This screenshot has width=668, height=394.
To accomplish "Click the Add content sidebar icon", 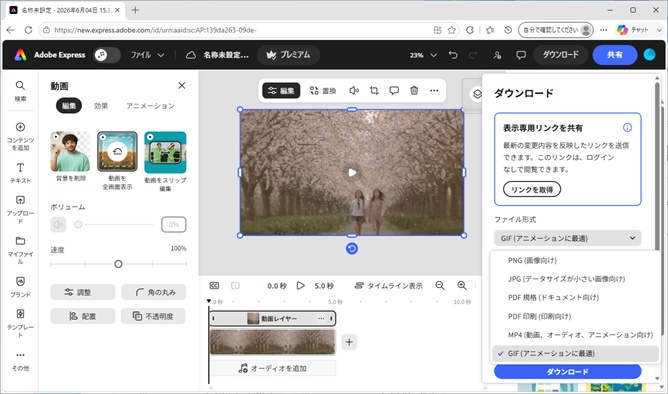I will [20, 136].
